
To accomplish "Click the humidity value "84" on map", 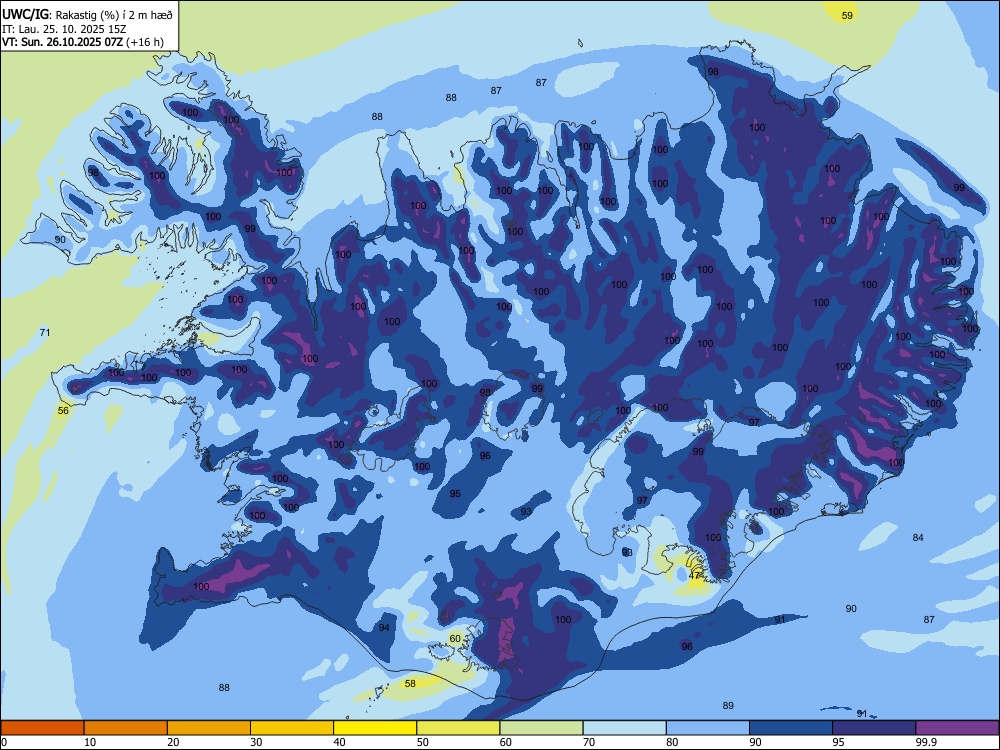I will (918, 537).
